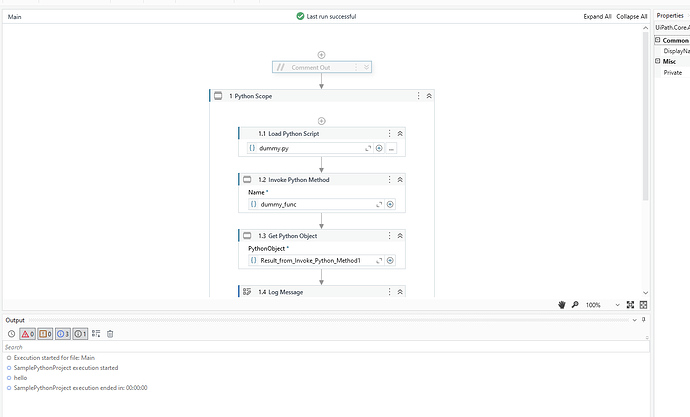Open expression editor for dummy_func field

pyautogui.click(x=379, y=204)
